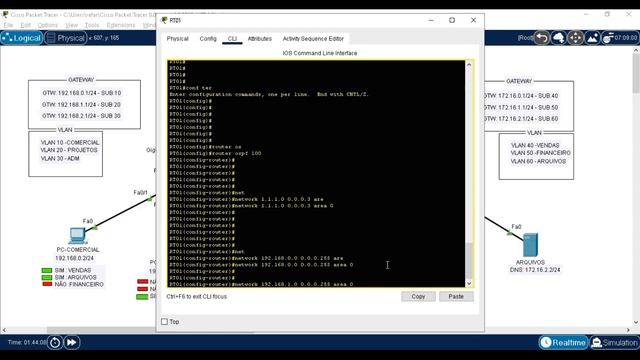Click 'GTW: 192.168.2.1/24 - SUB 30' text
The image size is (640, 360).
coord(81,116)
